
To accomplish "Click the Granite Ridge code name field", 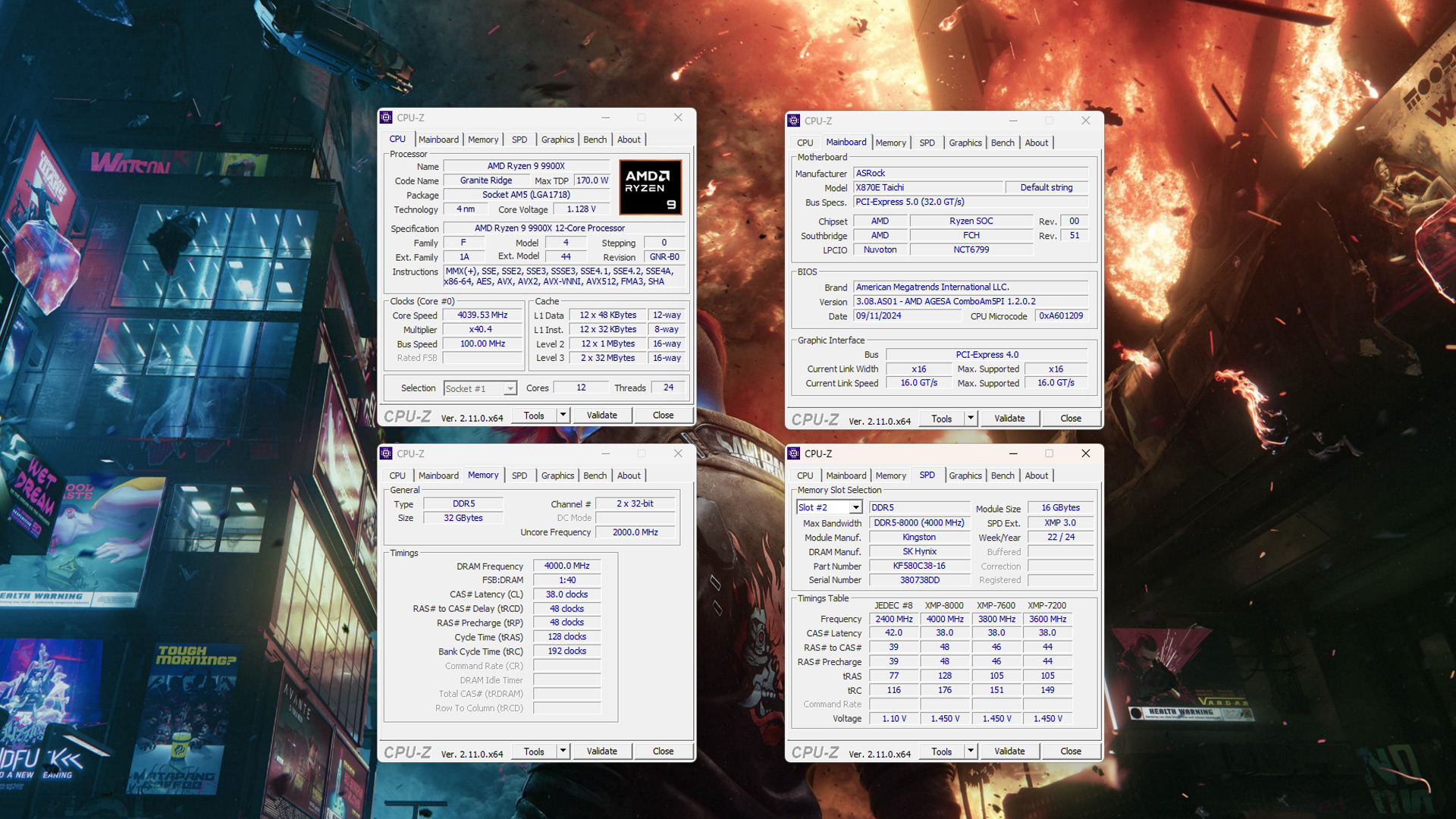I will click(486, 180).
